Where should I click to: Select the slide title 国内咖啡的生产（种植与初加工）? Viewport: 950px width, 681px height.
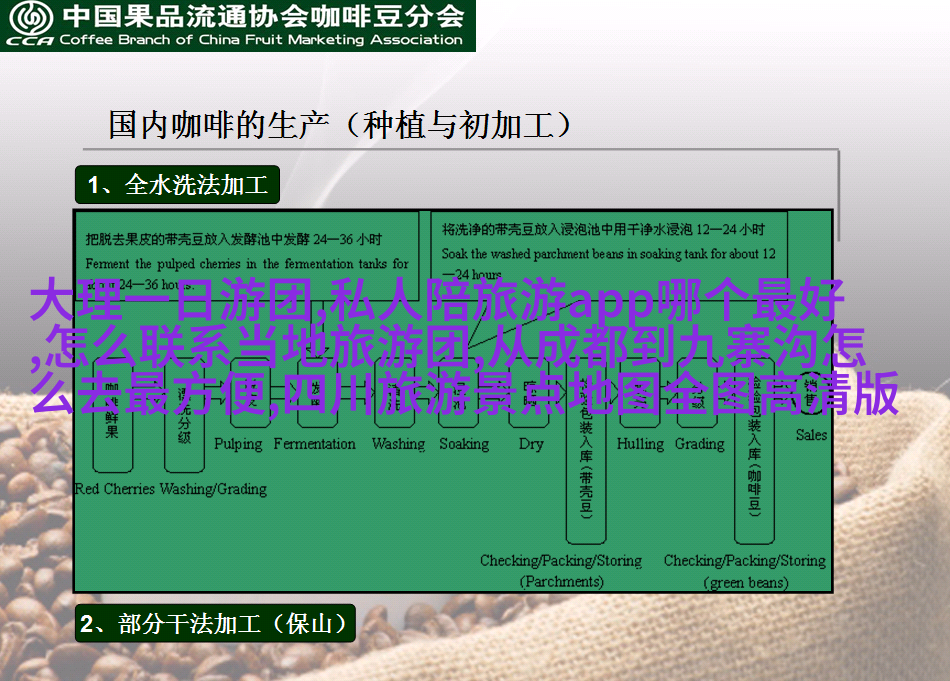click(340, 125)
